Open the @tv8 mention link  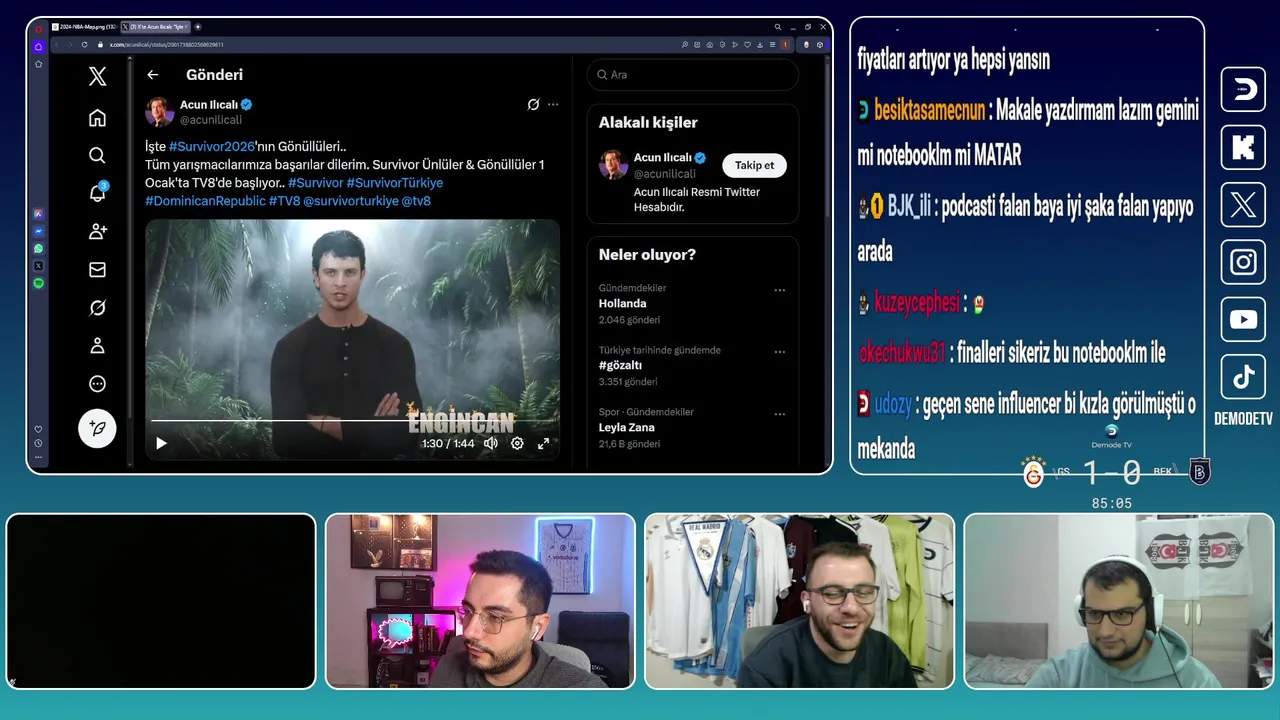click(416, 201)
